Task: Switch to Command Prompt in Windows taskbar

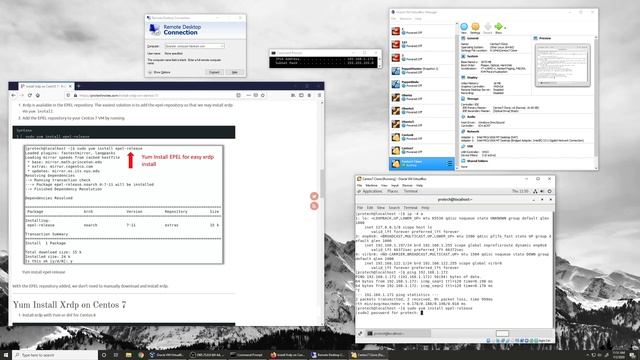Action: pos(247,355)
